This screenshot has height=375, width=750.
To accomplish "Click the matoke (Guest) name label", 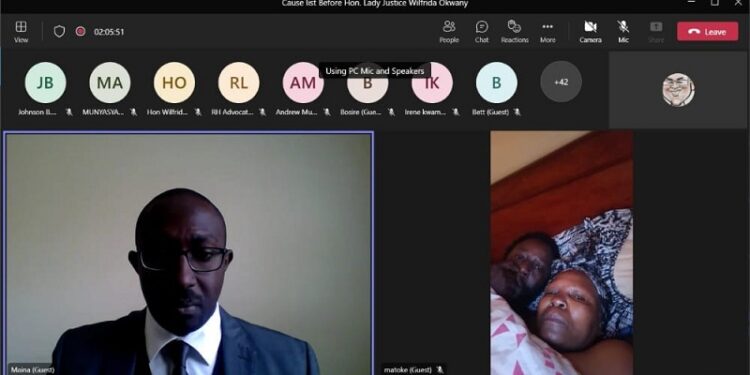I will (409, 370).
